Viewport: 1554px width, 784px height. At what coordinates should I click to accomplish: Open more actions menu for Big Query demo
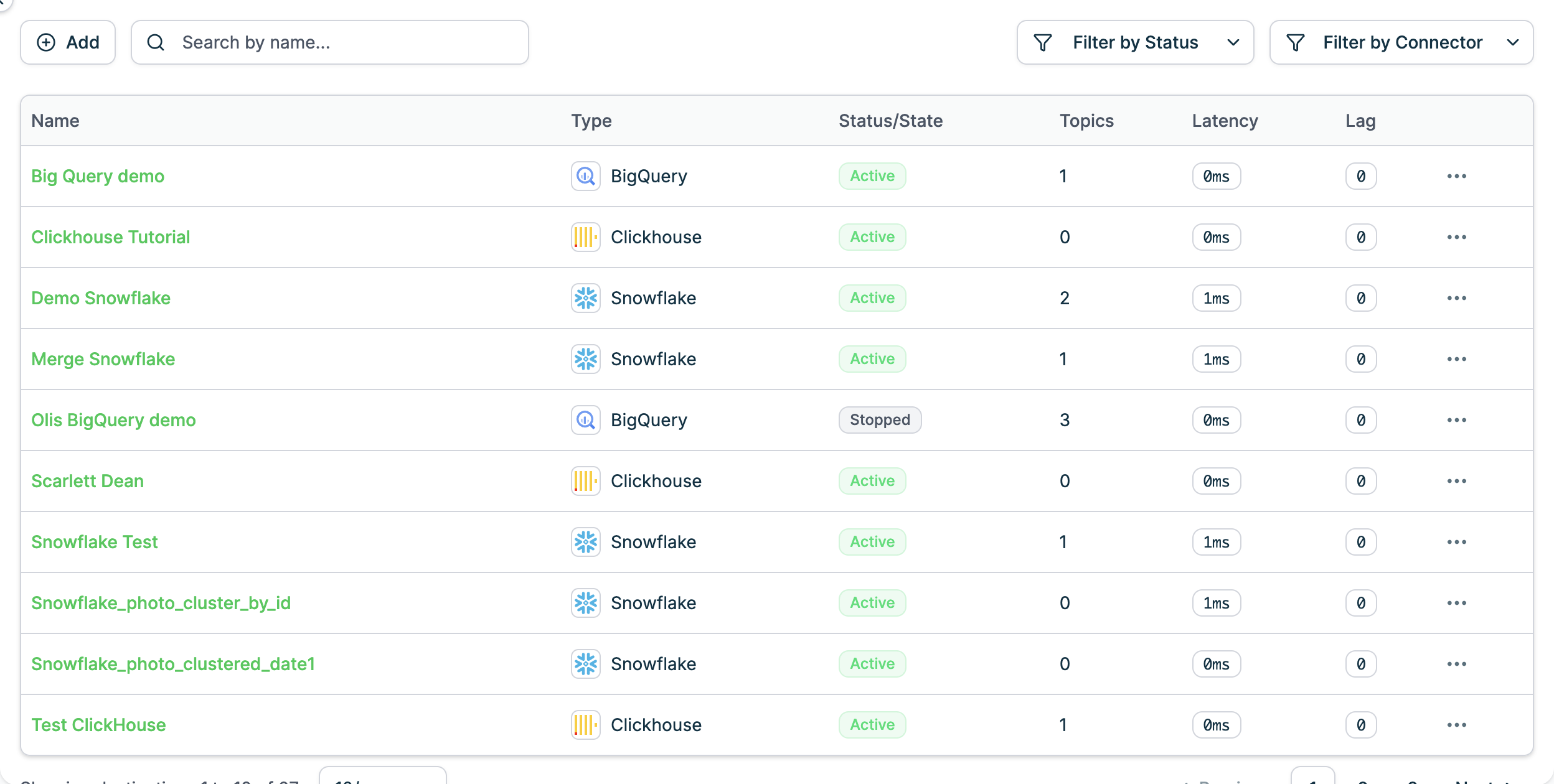pyautogui.click(x=1456, y=176)
